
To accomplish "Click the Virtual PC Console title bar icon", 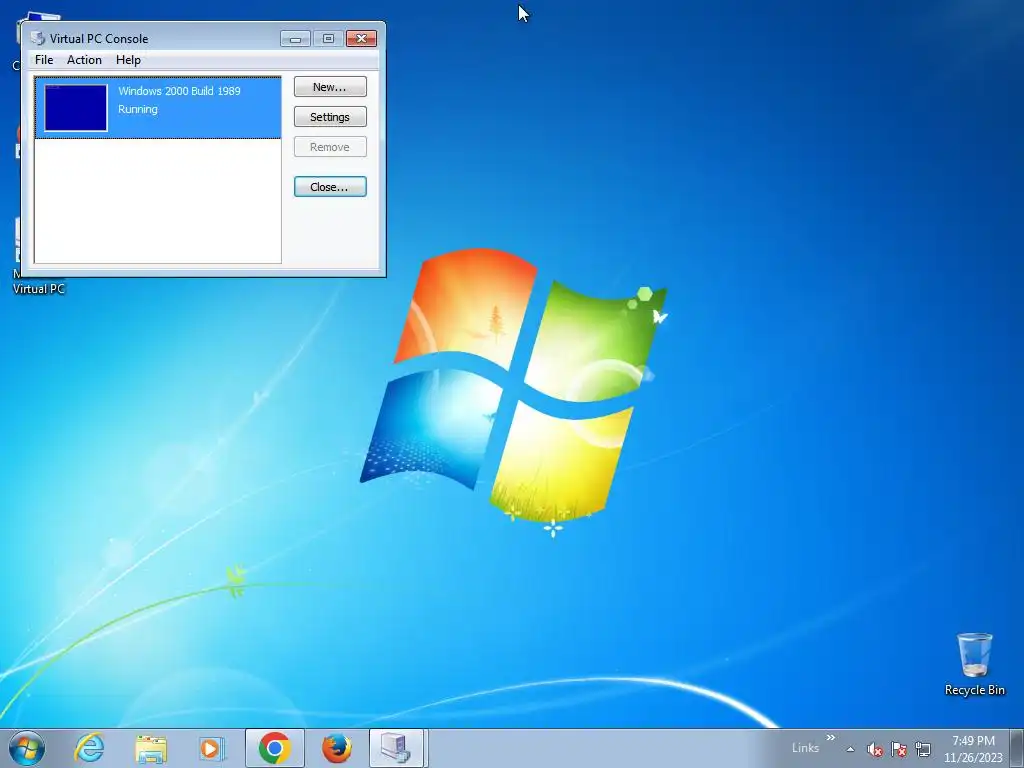I will [38, 39].
